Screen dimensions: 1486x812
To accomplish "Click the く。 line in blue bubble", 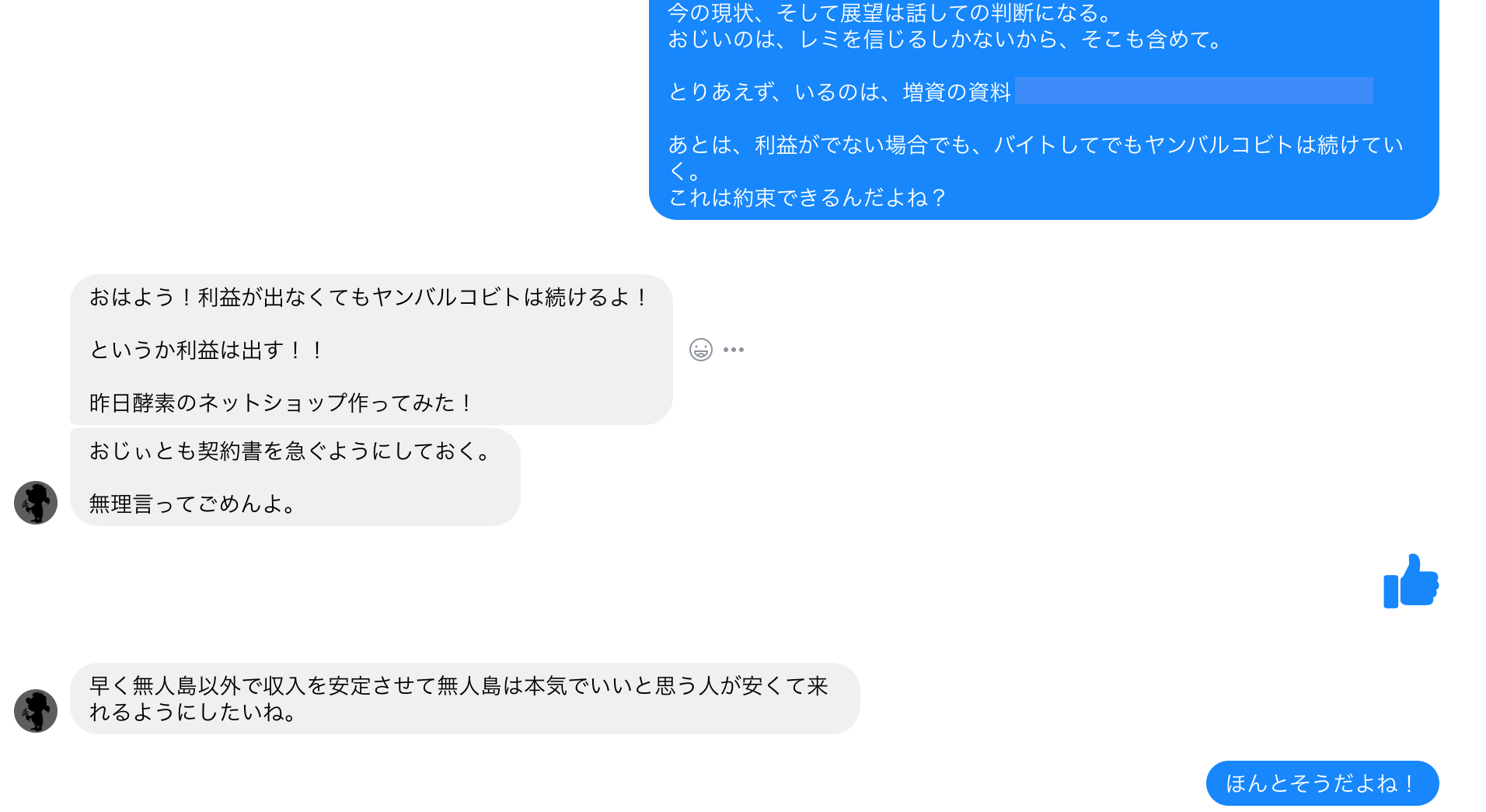I will [x=685, y=172].
